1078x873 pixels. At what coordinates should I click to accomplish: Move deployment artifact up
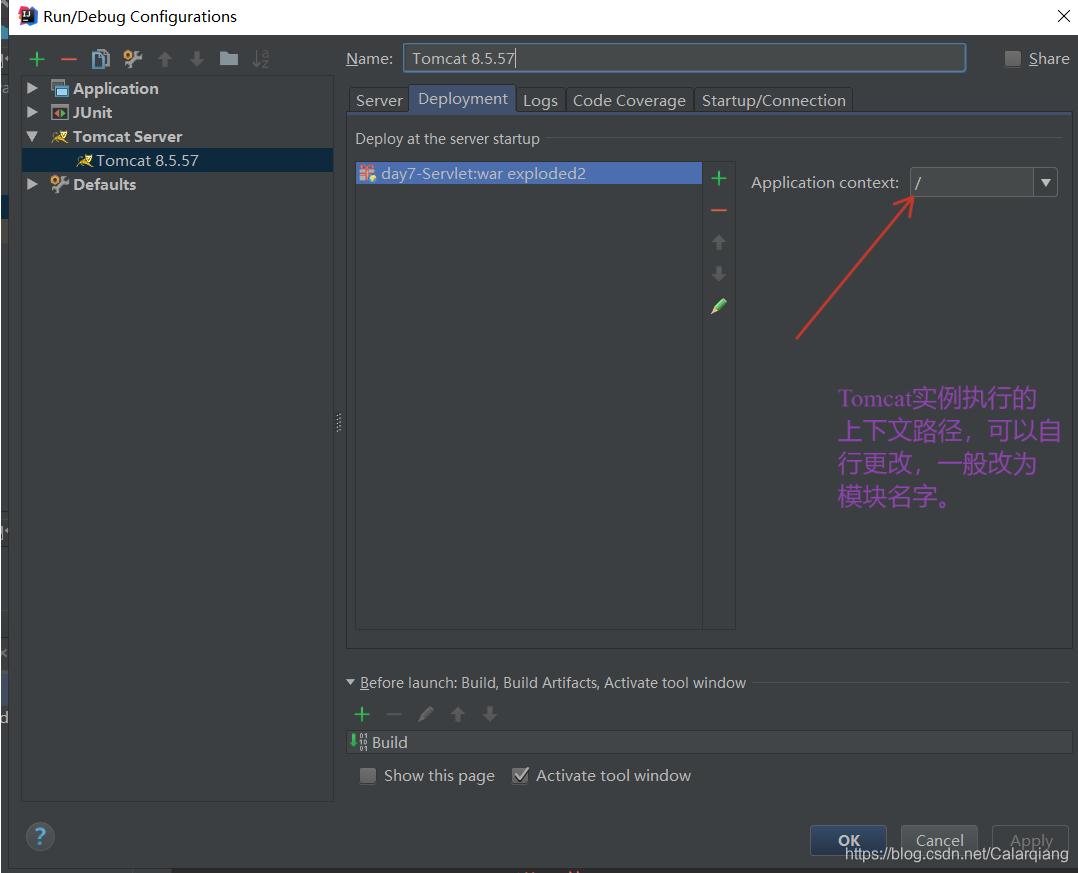click(x=719, y=242)
